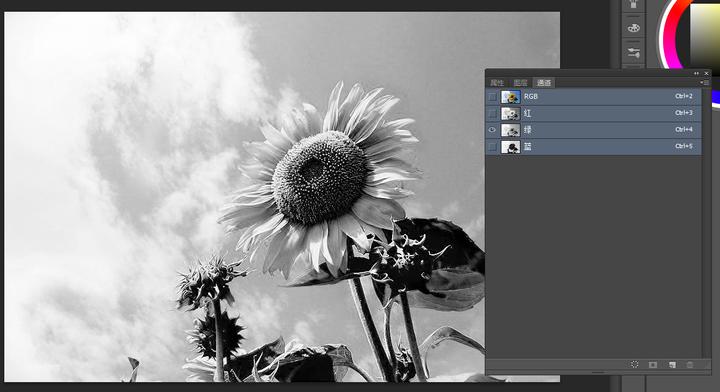Create new channel icon
This screenshot has width=720, height=392.
point(672,364)
